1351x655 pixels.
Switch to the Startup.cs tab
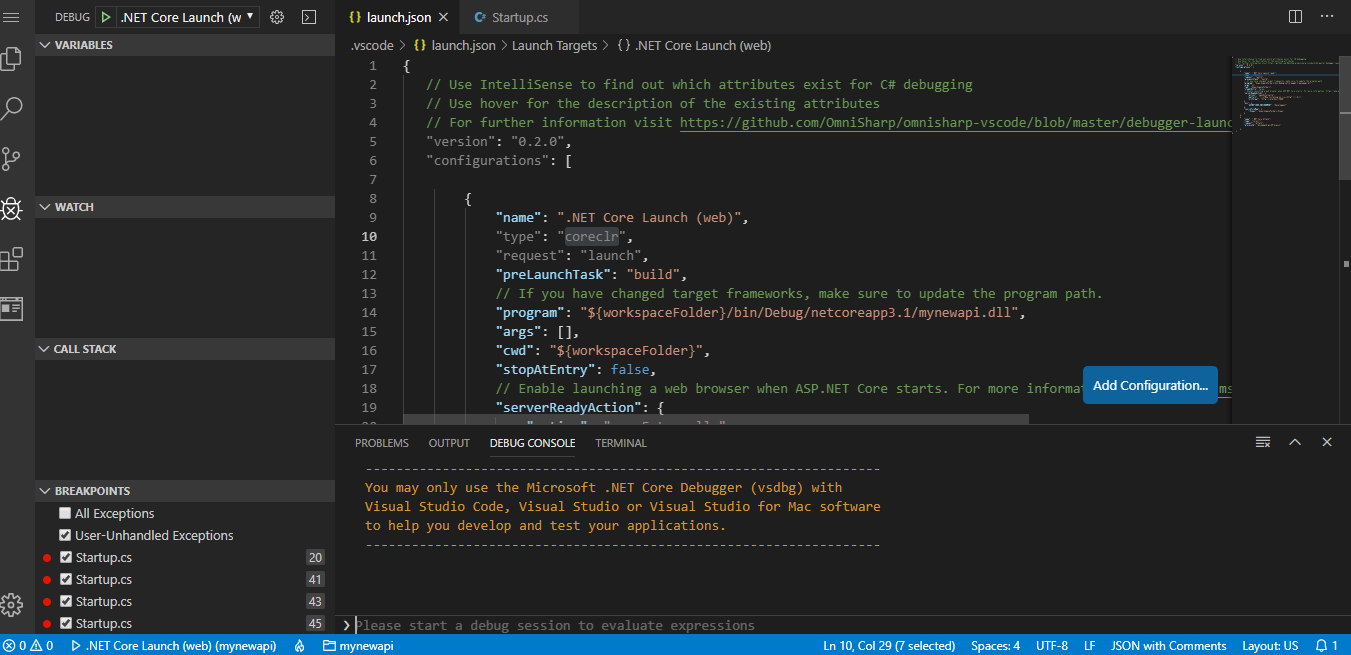[x=518, y=16]
